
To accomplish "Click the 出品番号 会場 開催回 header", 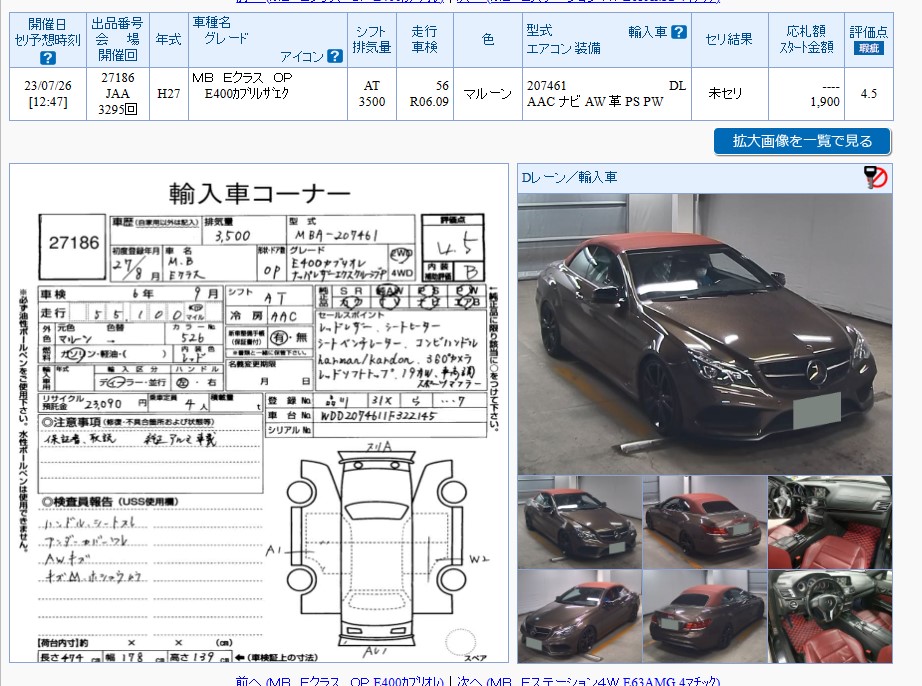I will click(x=118, y=39).
